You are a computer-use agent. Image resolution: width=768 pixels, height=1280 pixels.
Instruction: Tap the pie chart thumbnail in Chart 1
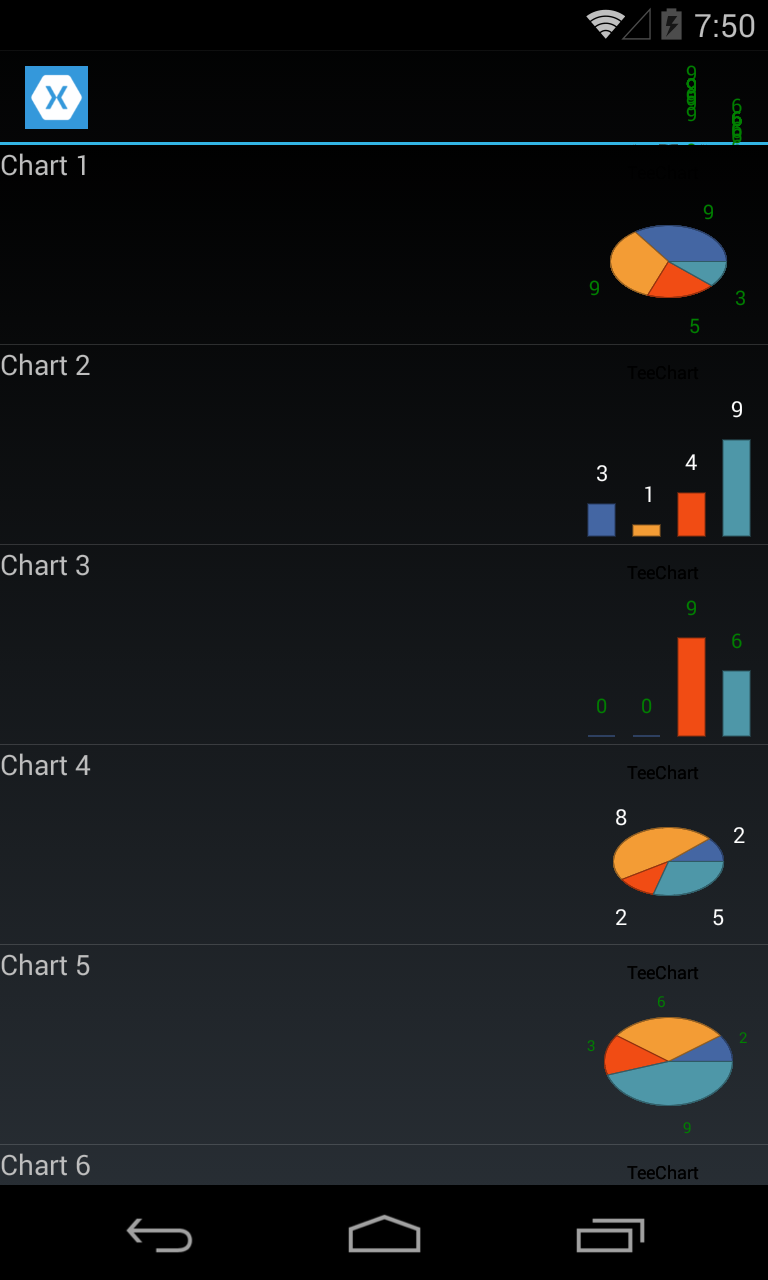pyautogui.click(x=668, y=262)
